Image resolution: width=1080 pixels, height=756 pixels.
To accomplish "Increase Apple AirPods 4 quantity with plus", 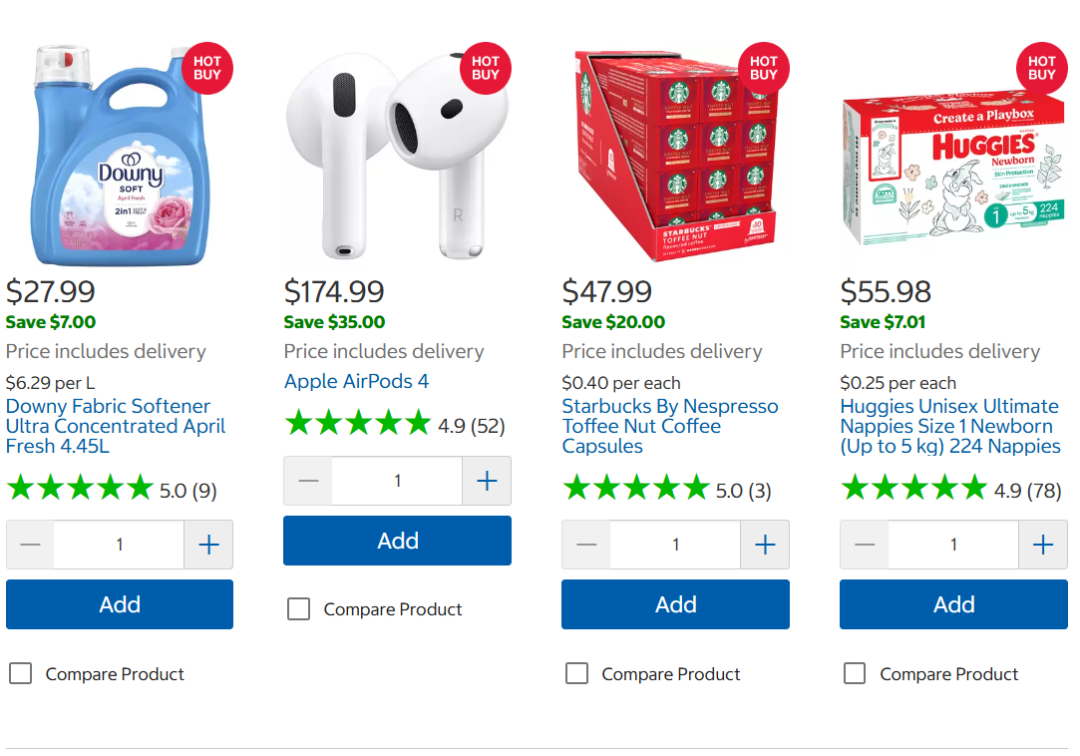I will click(x=487, y=481).
